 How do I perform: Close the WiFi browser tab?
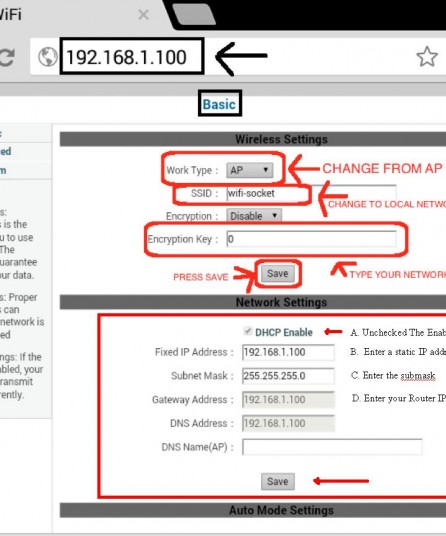tap(144, 15)
